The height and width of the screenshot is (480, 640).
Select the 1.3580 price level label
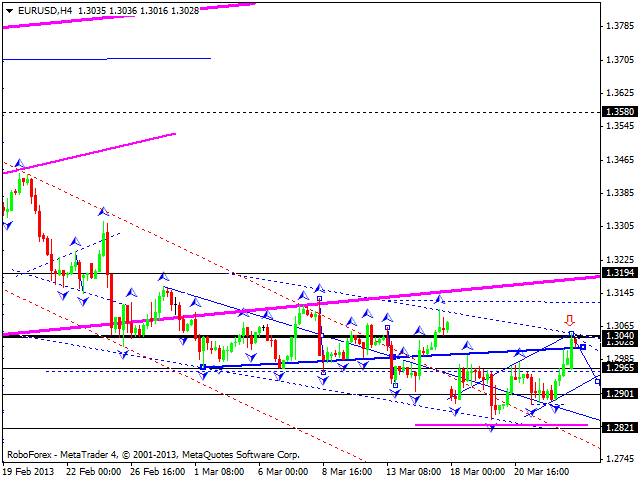619,112
